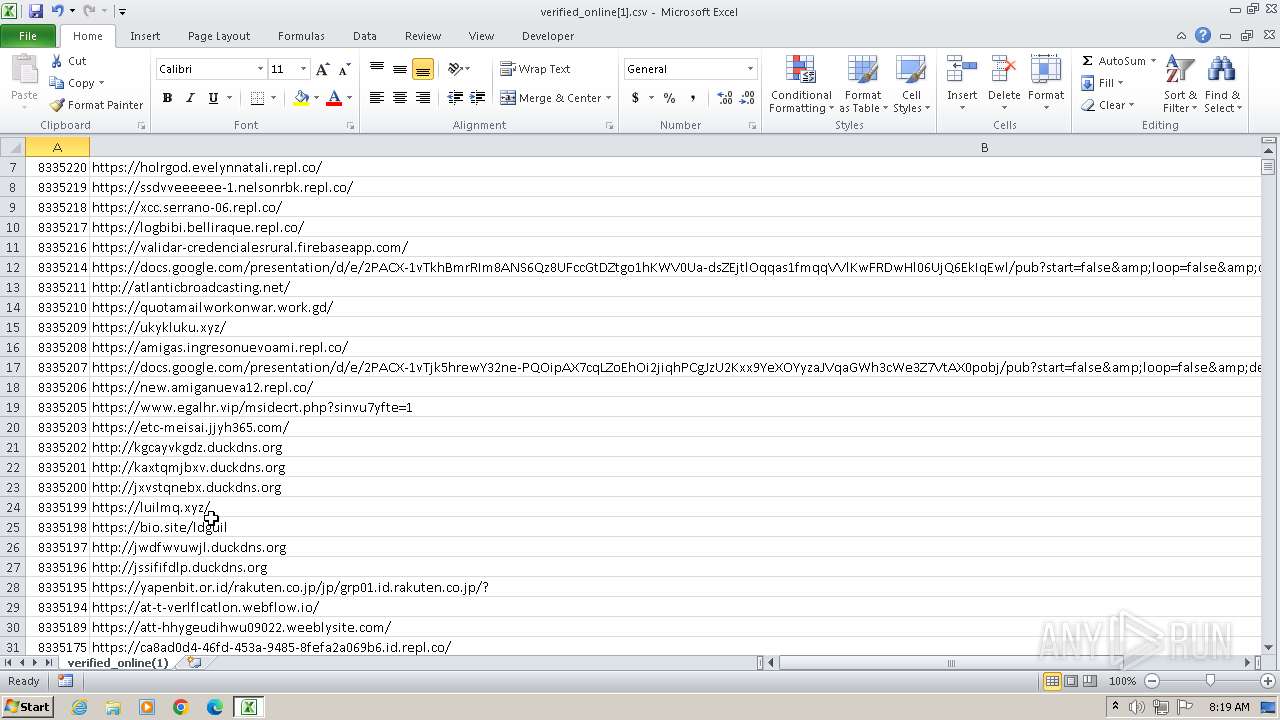Click the zoom slider handle

click(x=1210, y=681)
